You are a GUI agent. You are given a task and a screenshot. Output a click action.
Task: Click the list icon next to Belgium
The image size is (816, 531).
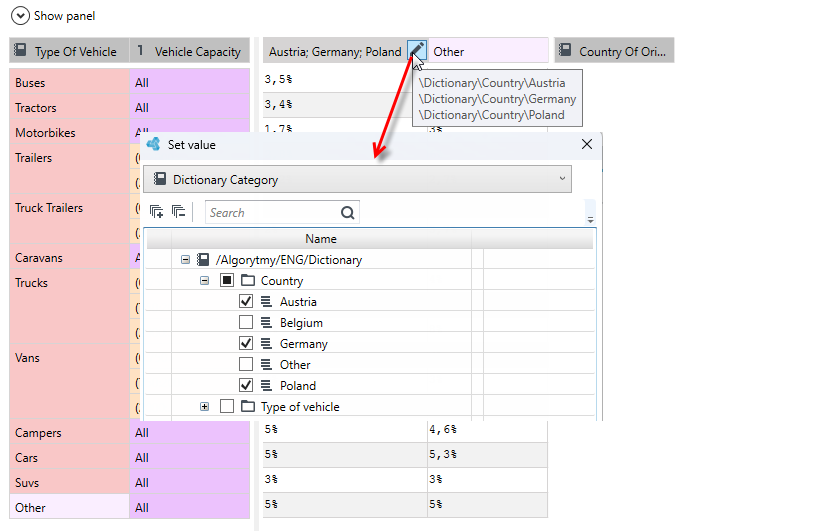click(x=266, y=322)
